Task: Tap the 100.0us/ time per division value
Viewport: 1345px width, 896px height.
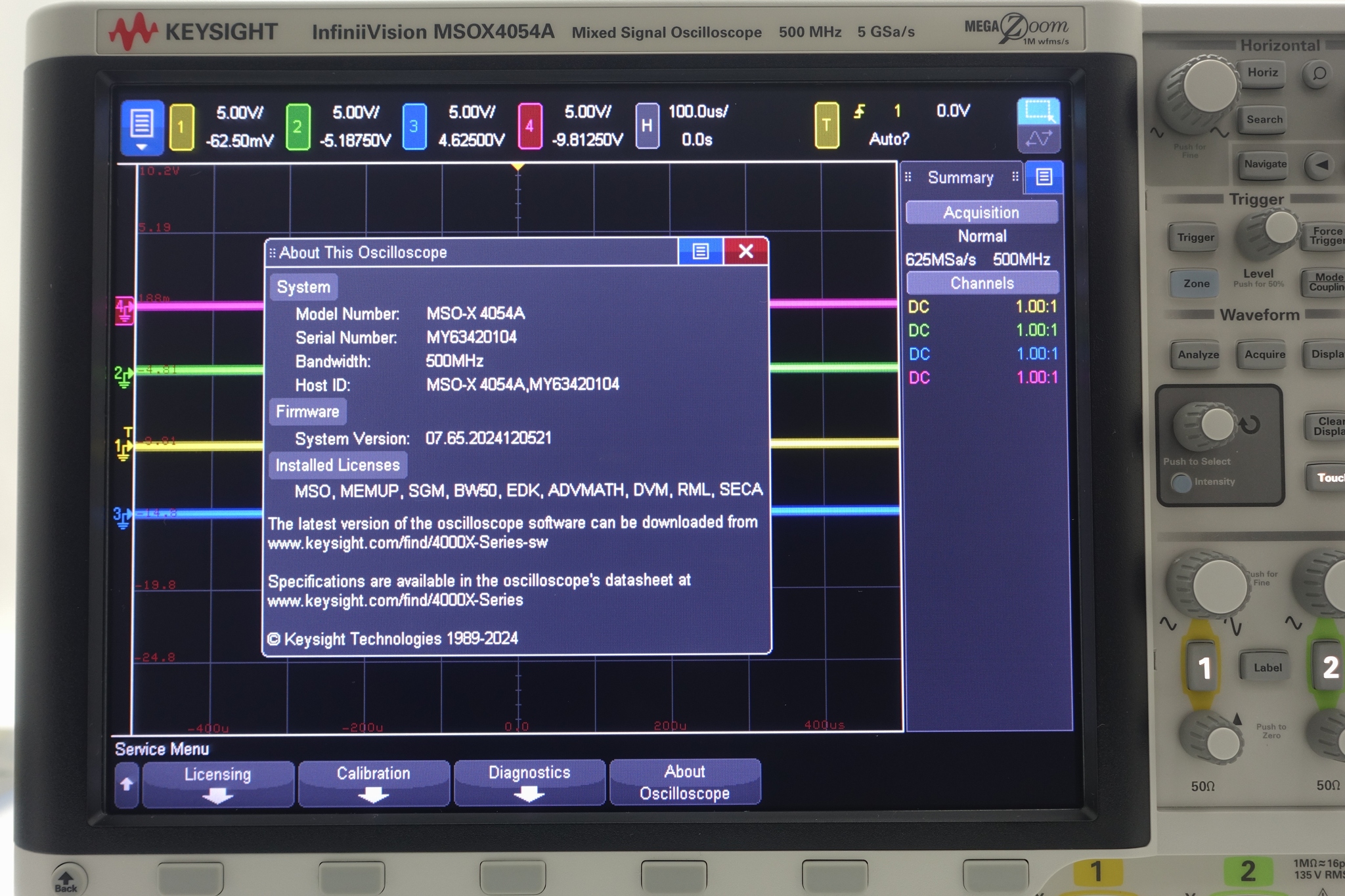Action: pos(698,112)
